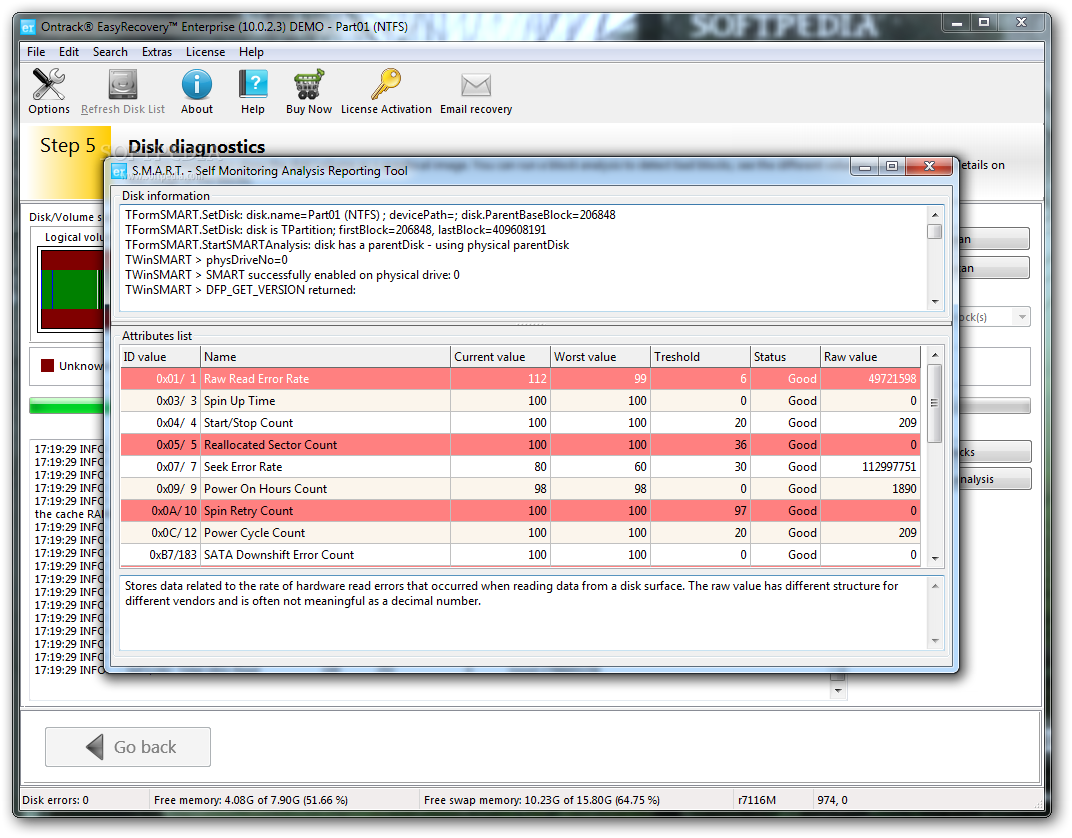
Task: Click Disk errors: 0 in status bar
Action: coord(55,800)
